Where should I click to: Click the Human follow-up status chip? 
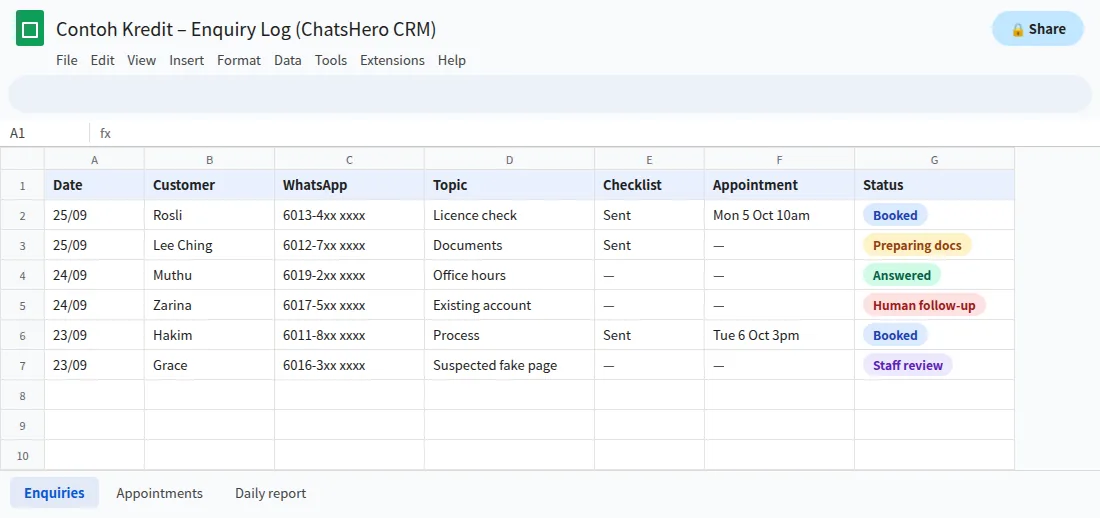(924, 305)
